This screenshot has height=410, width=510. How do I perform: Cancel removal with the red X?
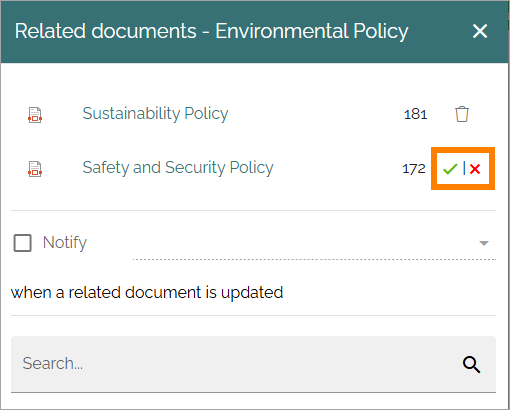(475, 169)
